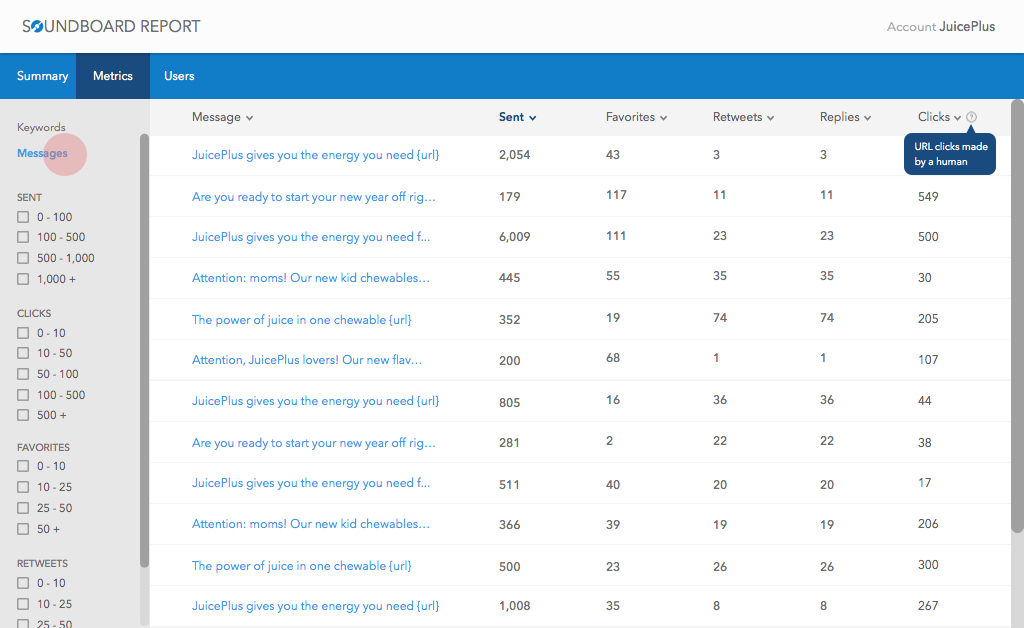Viewport: 1024px width, 628px height.
Task: Check the Clicks 0 - 10 filter
Action: click(x=24, y=333)
